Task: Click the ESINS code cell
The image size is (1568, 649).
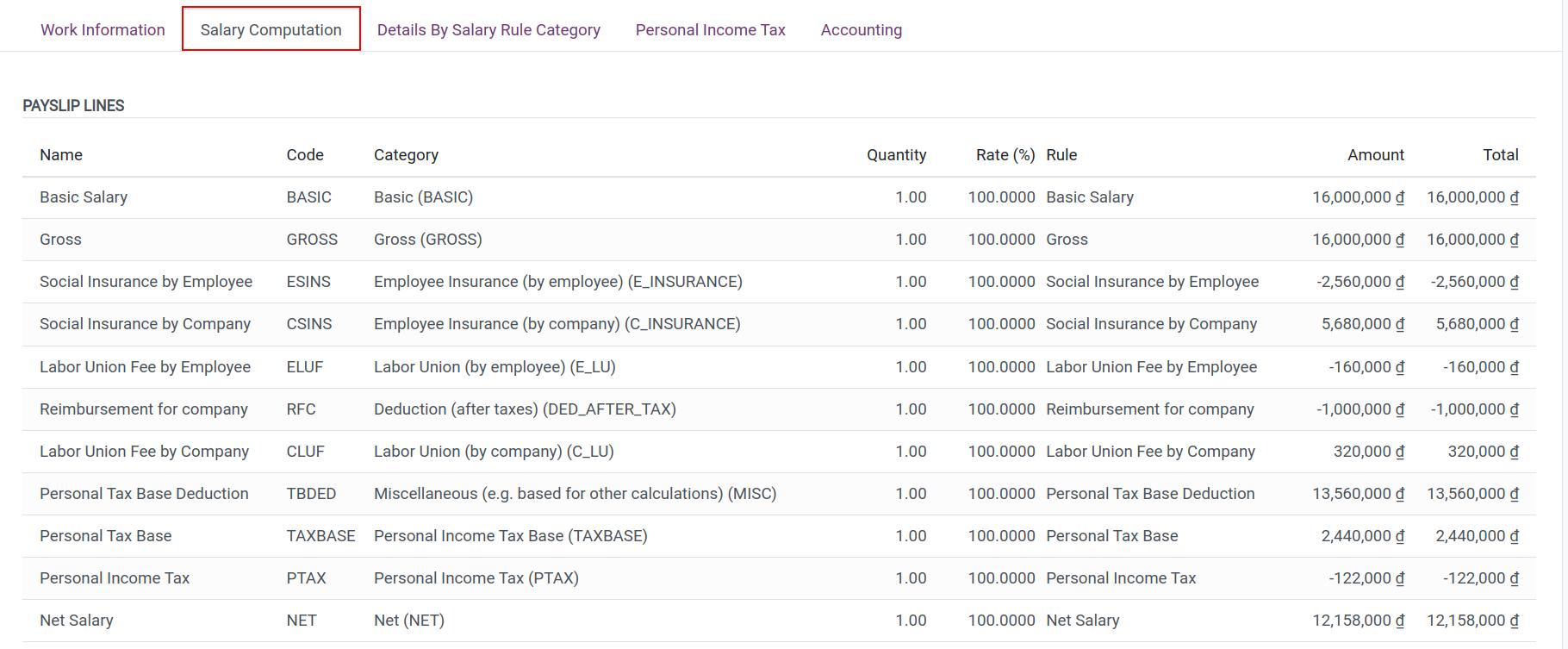Action: click(308, 282)
